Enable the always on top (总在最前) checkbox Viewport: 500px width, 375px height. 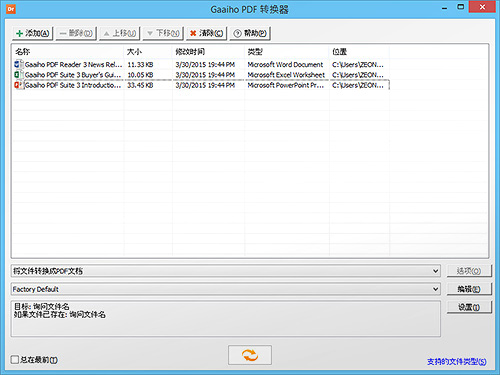coord(15,360)
